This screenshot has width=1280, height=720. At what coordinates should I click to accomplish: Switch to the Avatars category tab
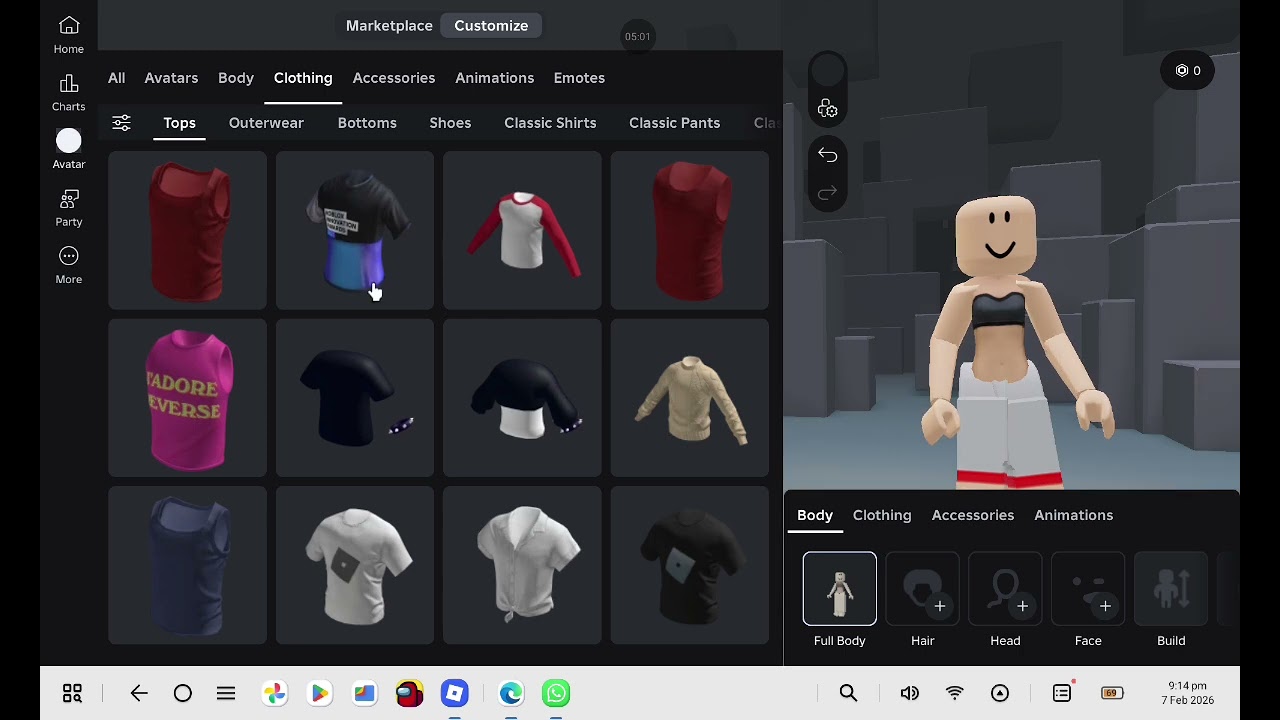[x=171, y=78]
